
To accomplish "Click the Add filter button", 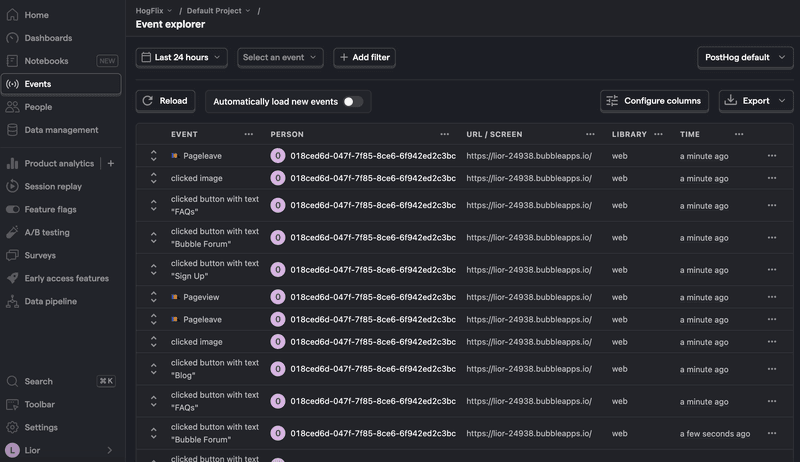I will (x=364, y=57).
